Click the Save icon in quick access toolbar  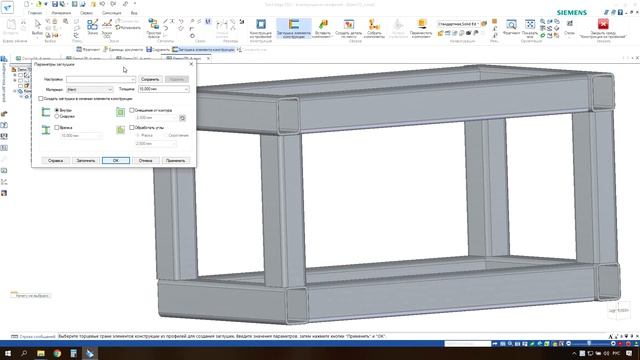pyautogui.click(x=55, y=4)
